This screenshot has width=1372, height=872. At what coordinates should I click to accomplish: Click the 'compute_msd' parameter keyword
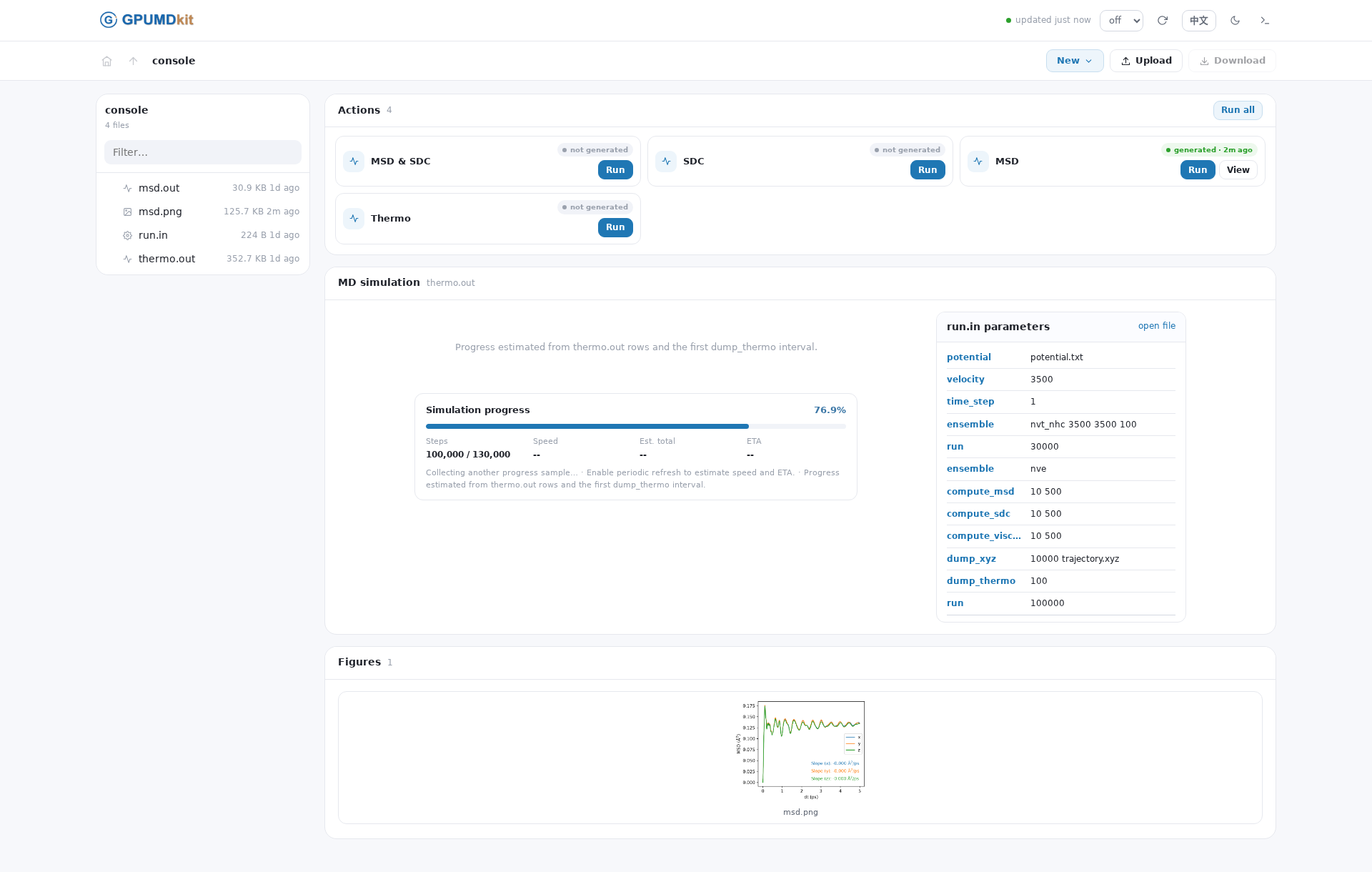(980, 492)
